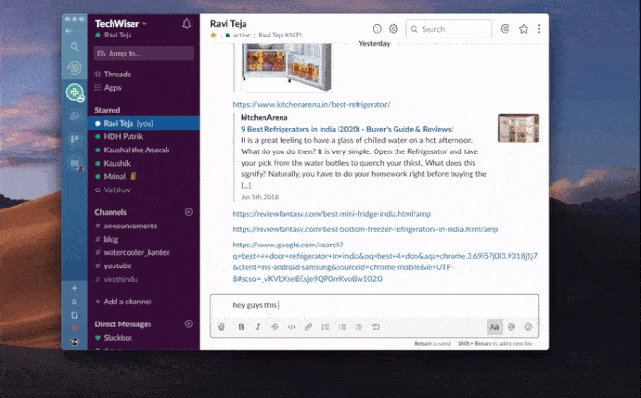Click the search magnifier in the app rail

coord(74,47)
